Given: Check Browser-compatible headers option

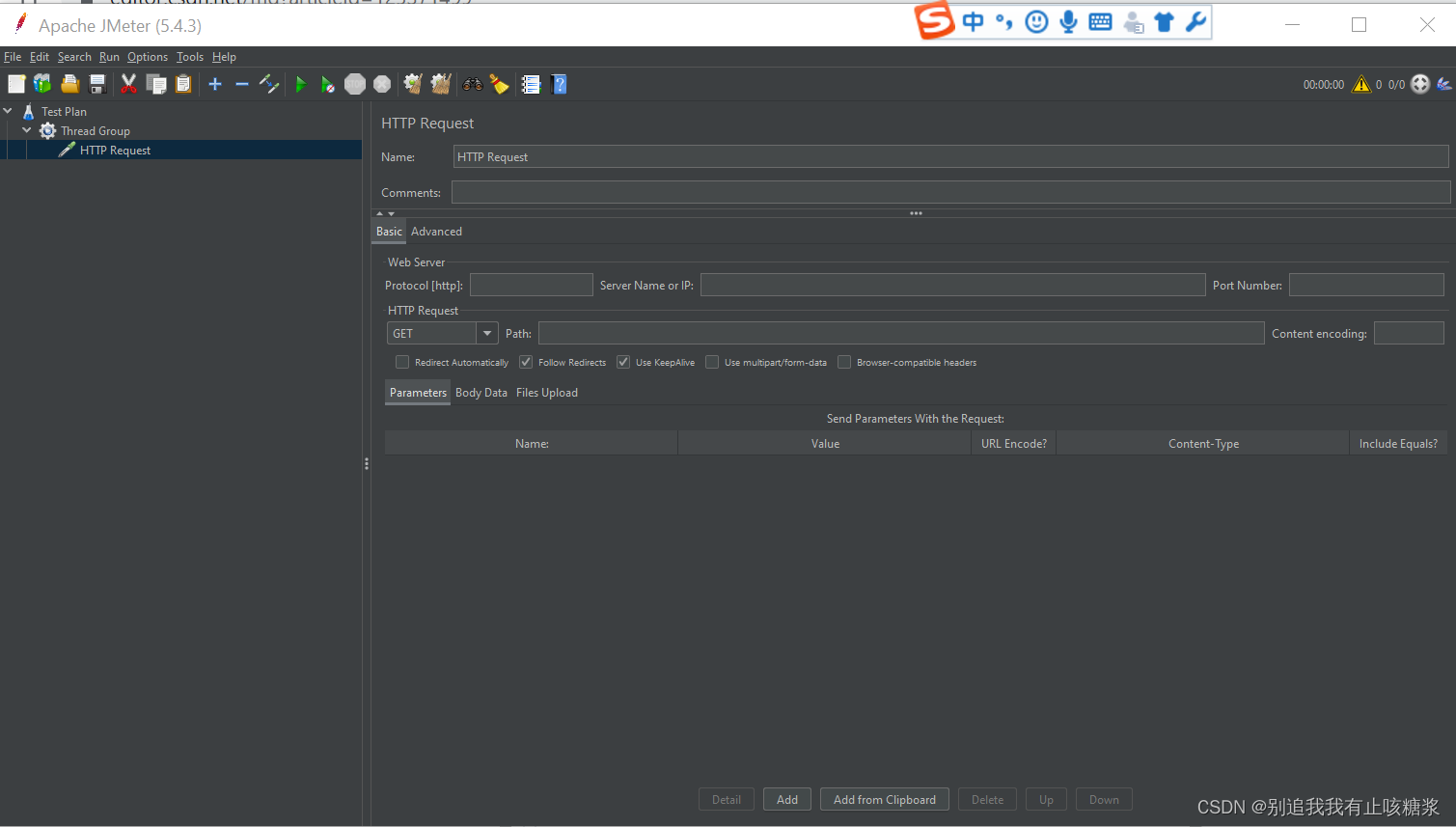Looking at the screenshot, I should coord(844,362).
